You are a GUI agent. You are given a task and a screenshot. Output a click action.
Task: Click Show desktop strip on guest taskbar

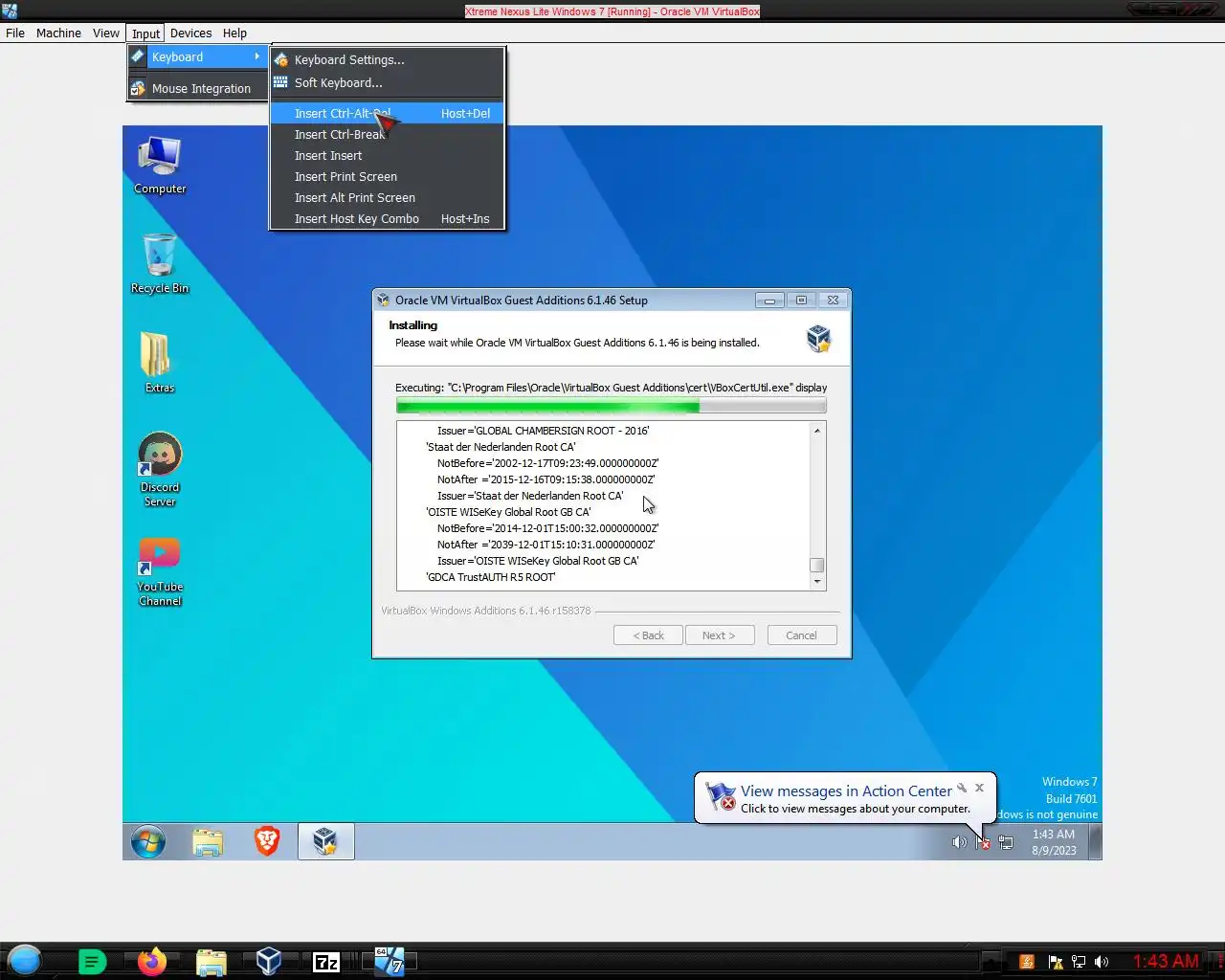coord(1096,841)
